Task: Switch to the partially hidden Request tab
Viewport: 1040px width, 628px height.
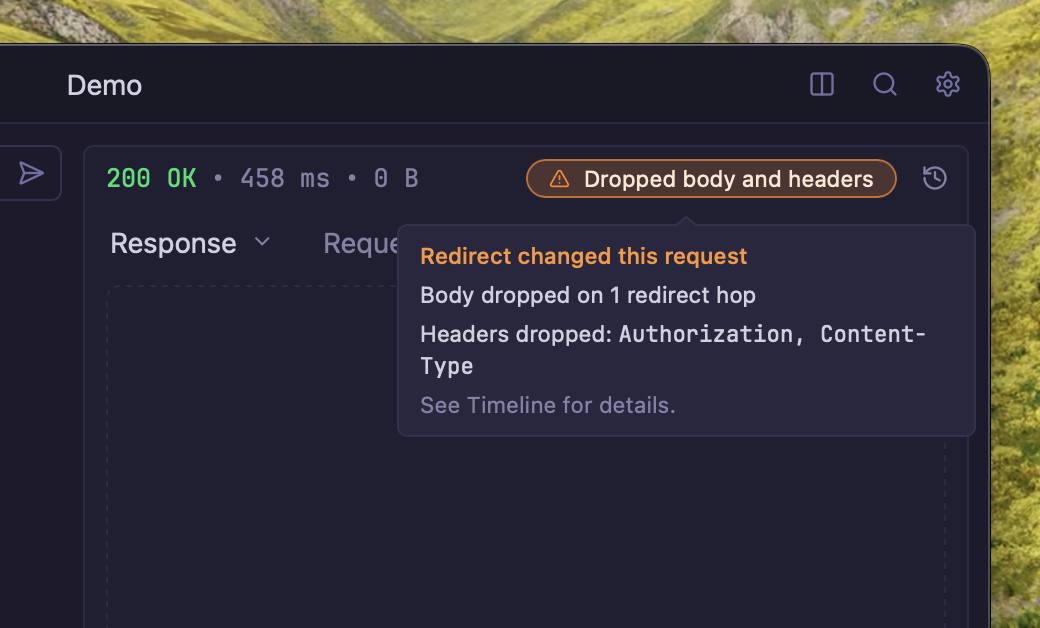Action: pos(359,243)
